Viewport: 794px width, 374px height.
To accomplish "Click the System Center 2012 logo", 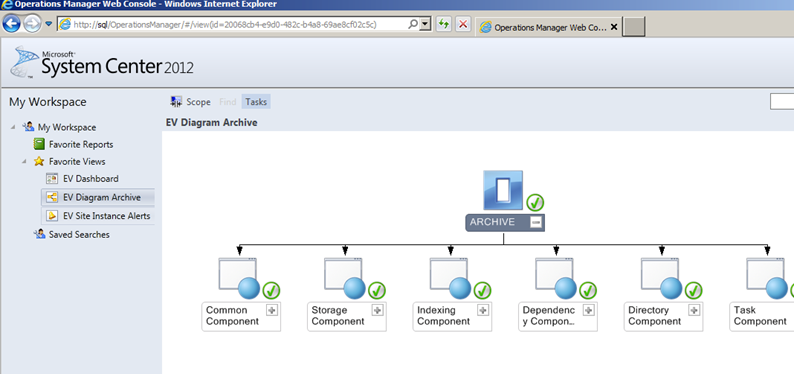I will point(102,63).
